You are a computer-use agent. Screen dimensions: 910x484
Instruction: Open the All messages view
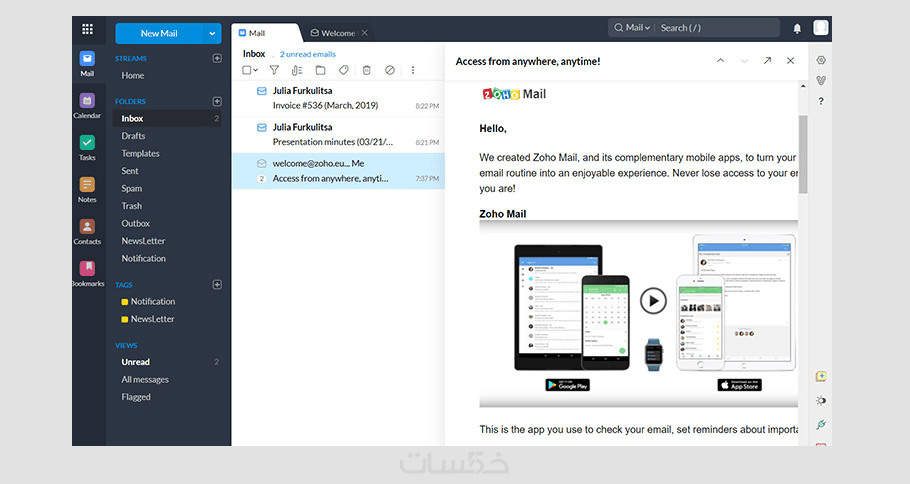145,380
